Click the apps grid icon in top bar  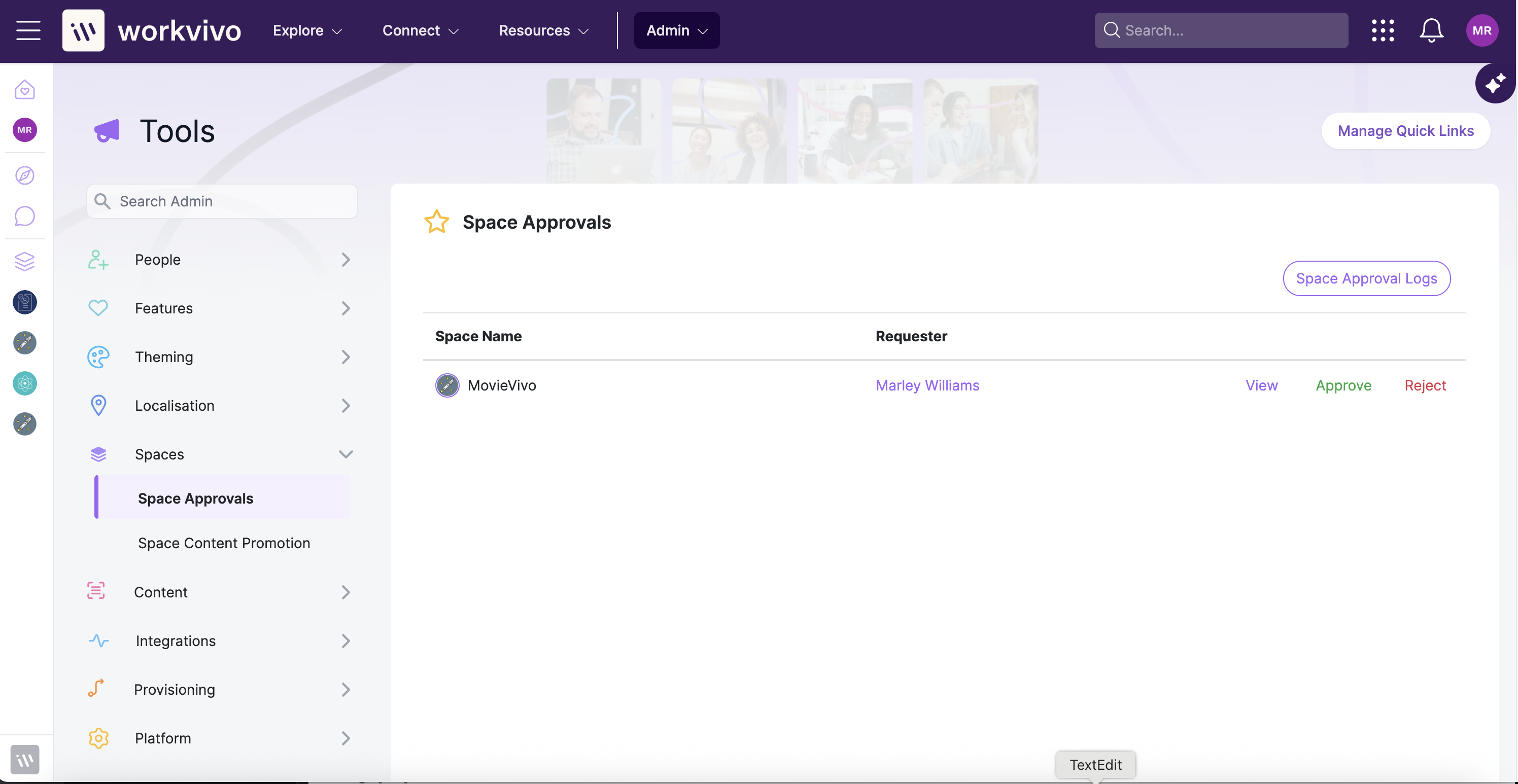(x=1383, y=30)
